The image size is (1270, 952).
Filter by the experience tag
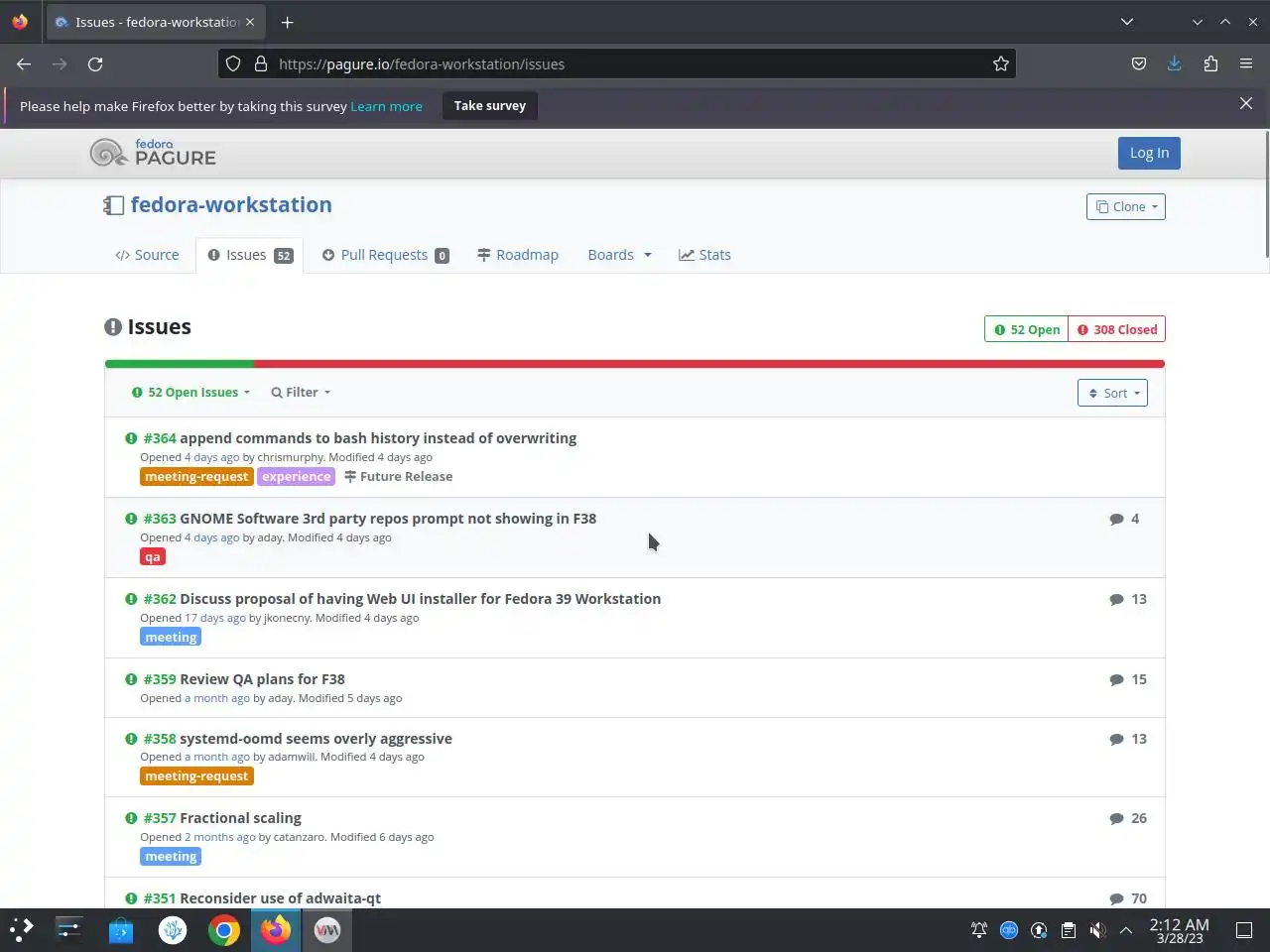tap(297, 477)
